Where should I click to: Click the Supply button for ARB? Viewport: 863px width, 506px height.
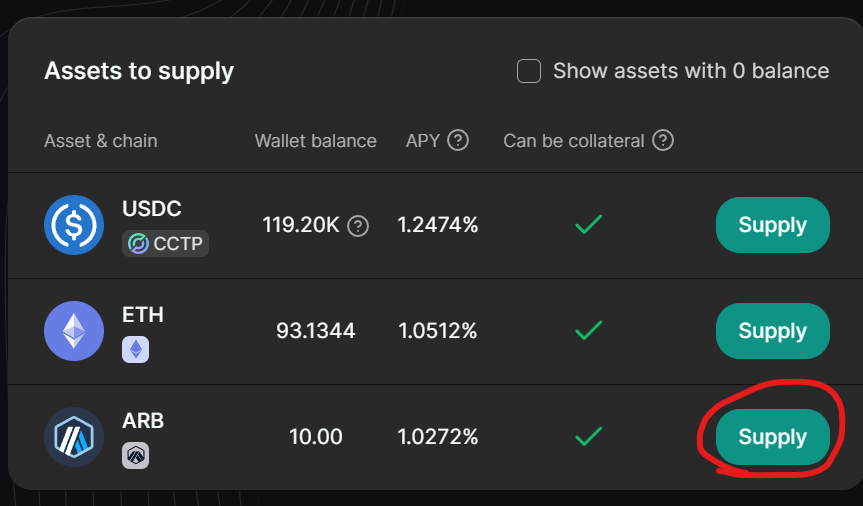[772, 437]
